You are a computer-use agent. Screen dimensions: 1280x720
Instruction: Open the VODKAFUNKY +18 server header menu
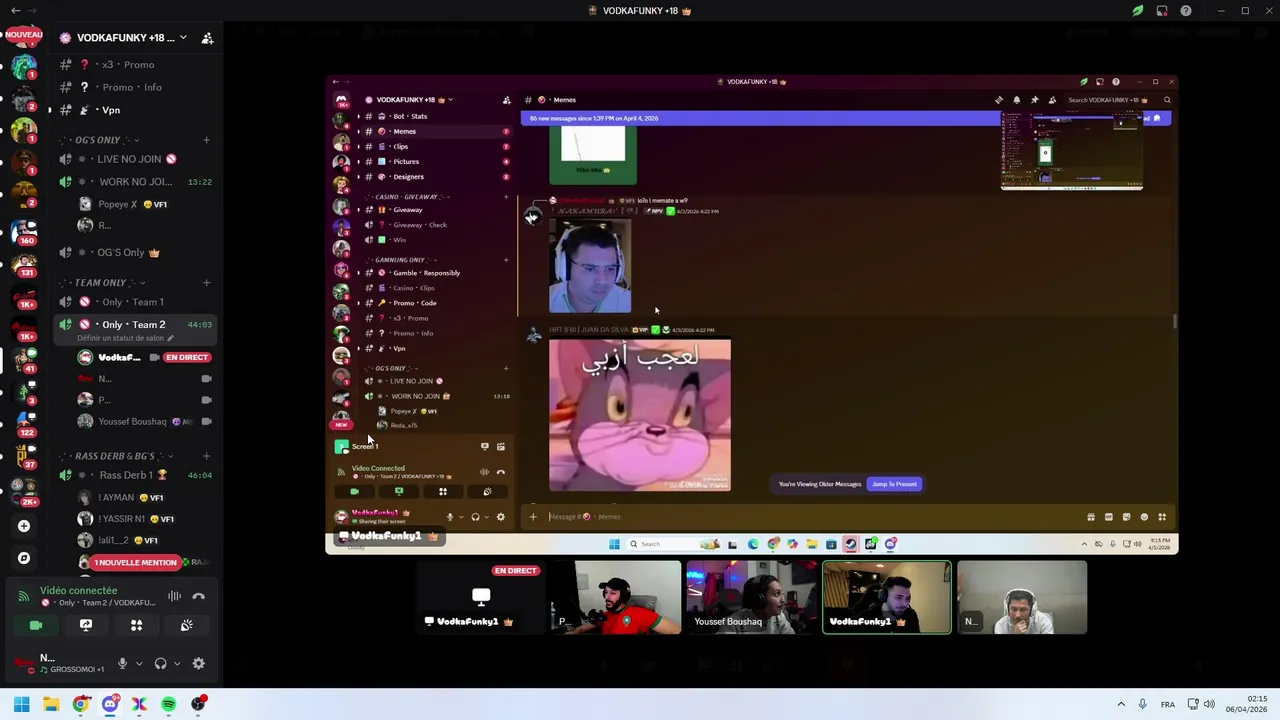coord(123,38)
